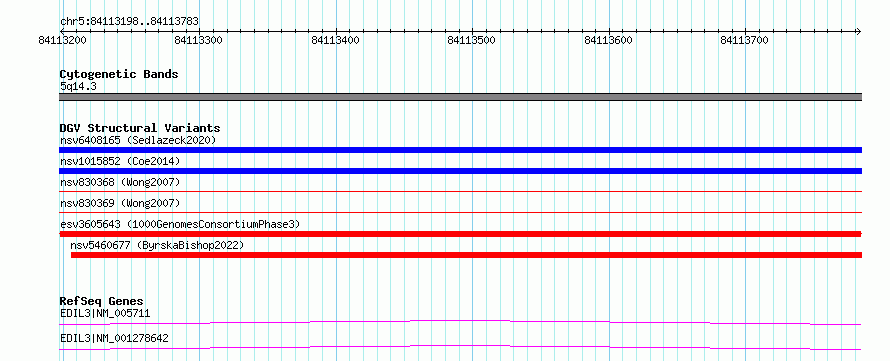Click ruler tick label 84113300
The height and width of the screenshot is (361, 890).
click(x=199, y=40)
